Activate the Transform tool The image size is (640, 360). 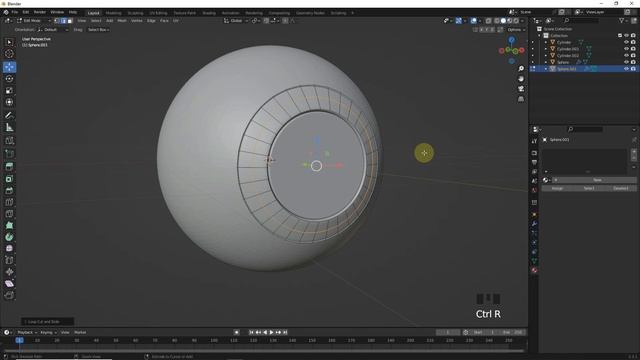(x=9, y=102)
